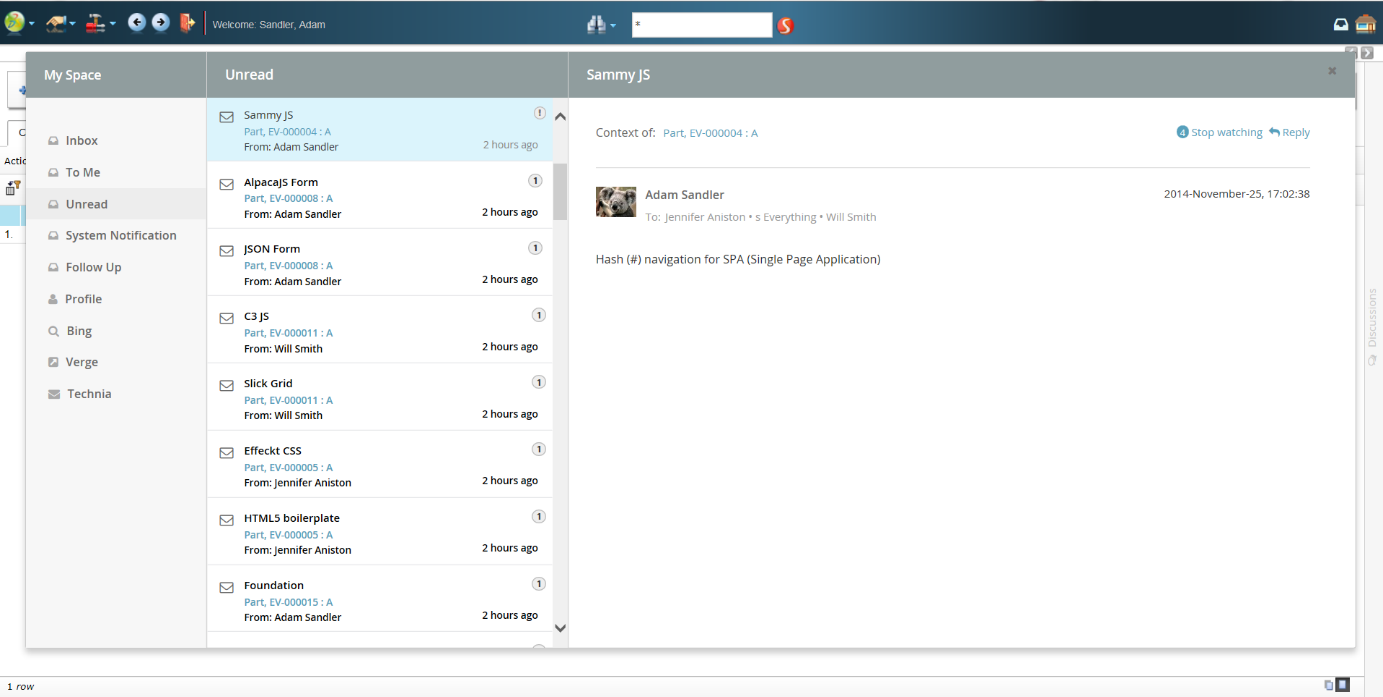
Task: Open context link Part, EV-000004 : A
Action: pos(710,133)
